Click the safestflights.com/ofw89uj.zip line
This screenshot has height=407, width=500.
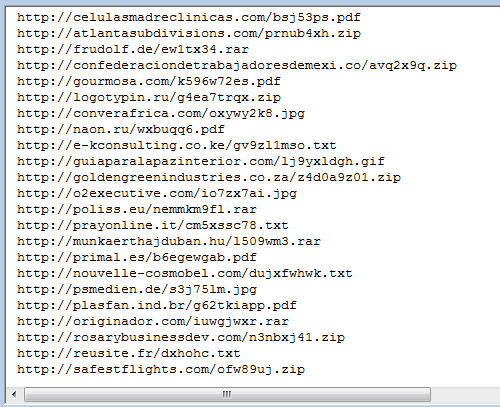coord(161,369)
